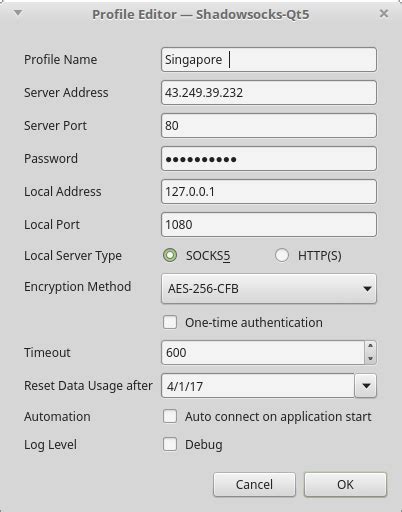The image size is (402, 512).
Task: Click the Local Server Type label
Action: pos(73,256)
